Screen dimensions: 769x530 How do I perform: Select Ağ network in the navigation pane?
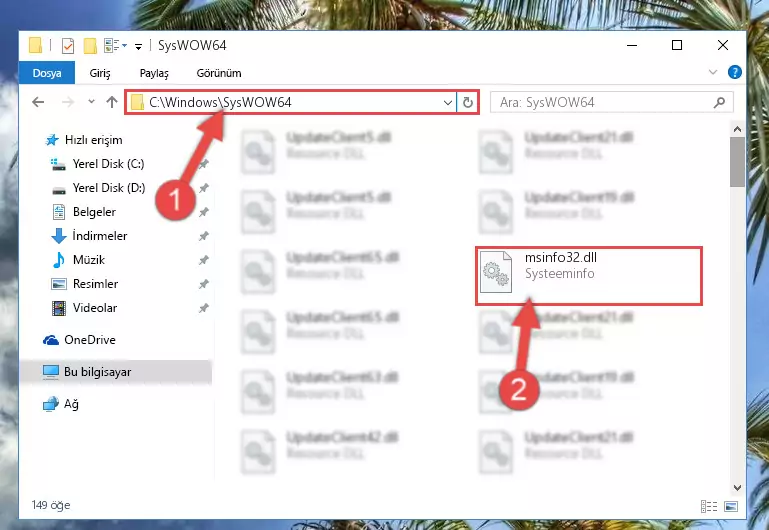coord(61,404)
